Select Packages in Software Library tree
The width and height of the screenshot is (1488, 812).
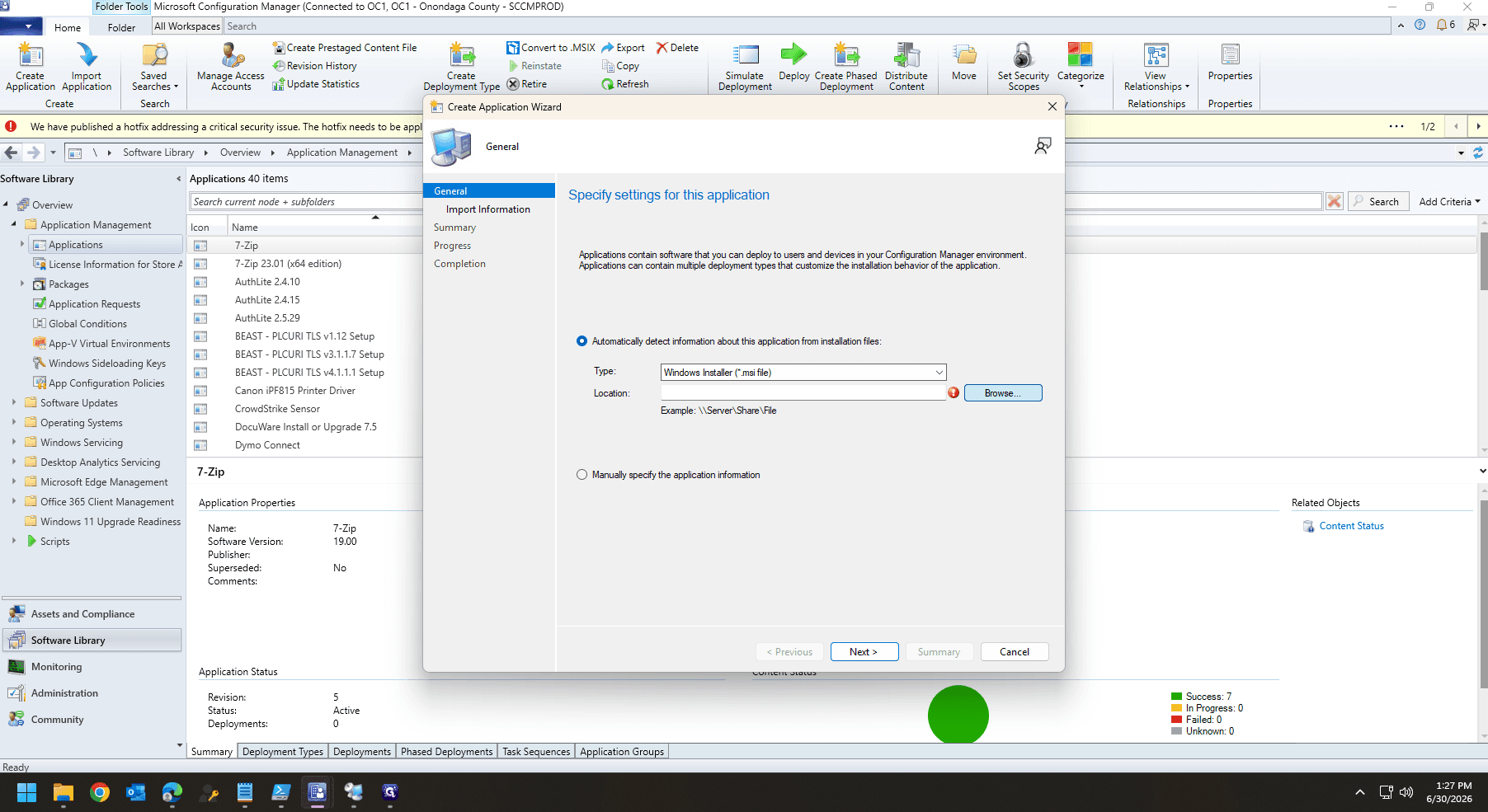(68, 284)
